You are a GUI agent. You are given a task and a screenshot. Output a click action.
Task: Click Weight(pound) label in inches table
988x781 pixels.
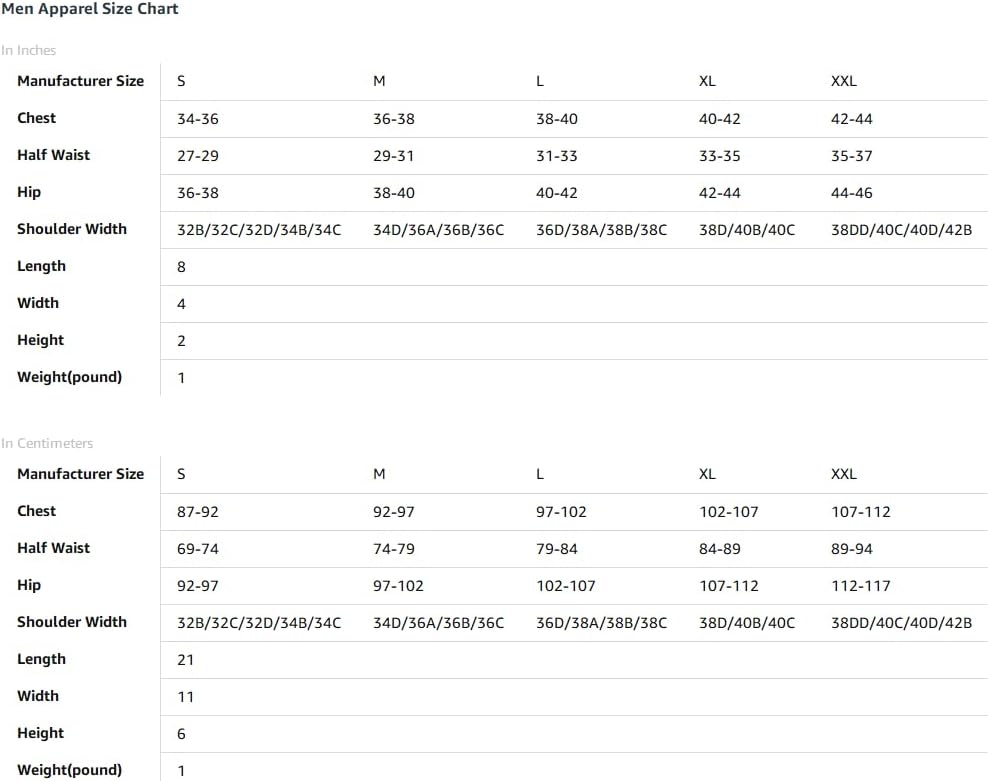click(x=69, y=377)
